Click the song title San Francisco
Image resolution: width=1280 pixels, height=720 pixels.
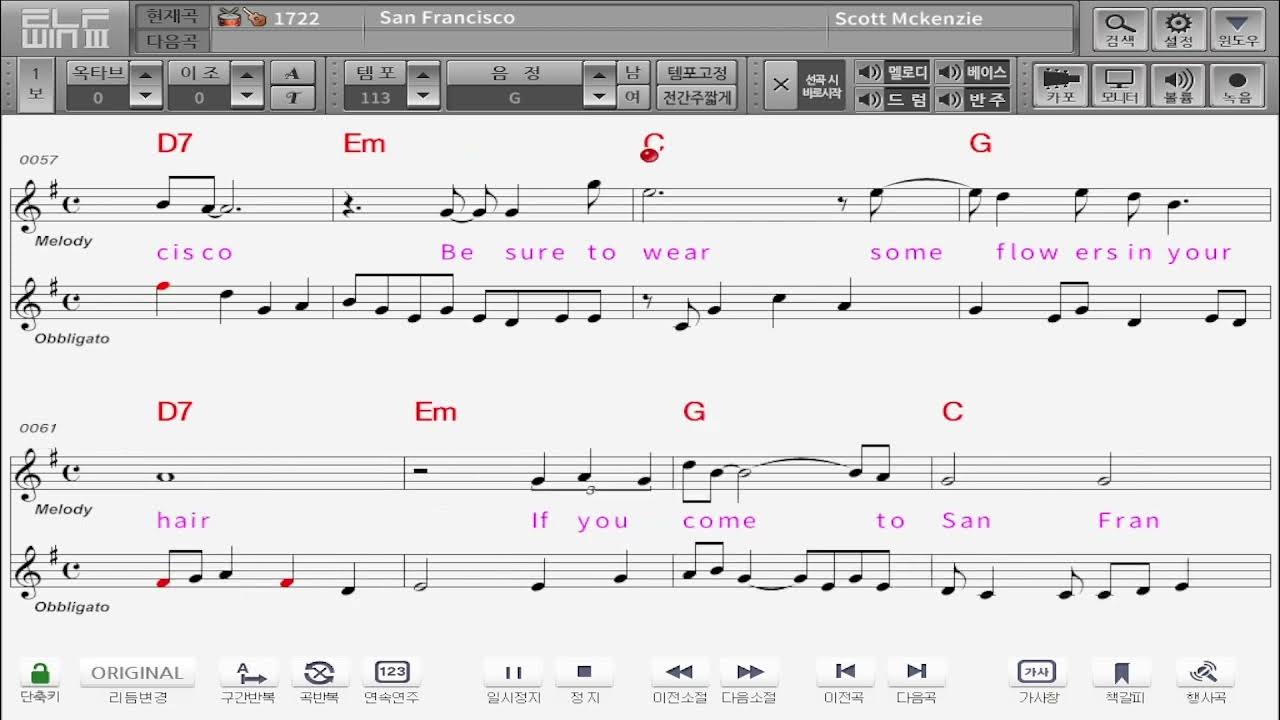447,18
